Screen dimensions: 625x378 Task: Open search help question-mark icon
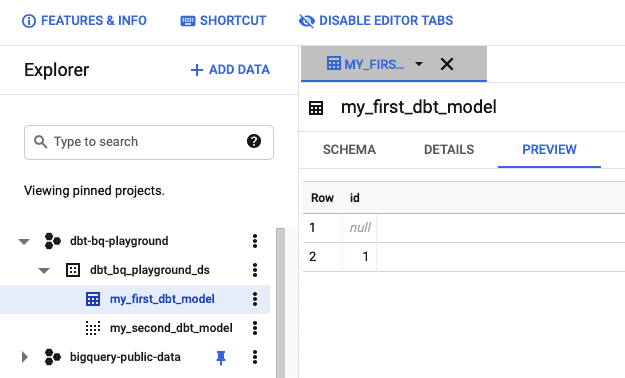(x=254, y=141)
